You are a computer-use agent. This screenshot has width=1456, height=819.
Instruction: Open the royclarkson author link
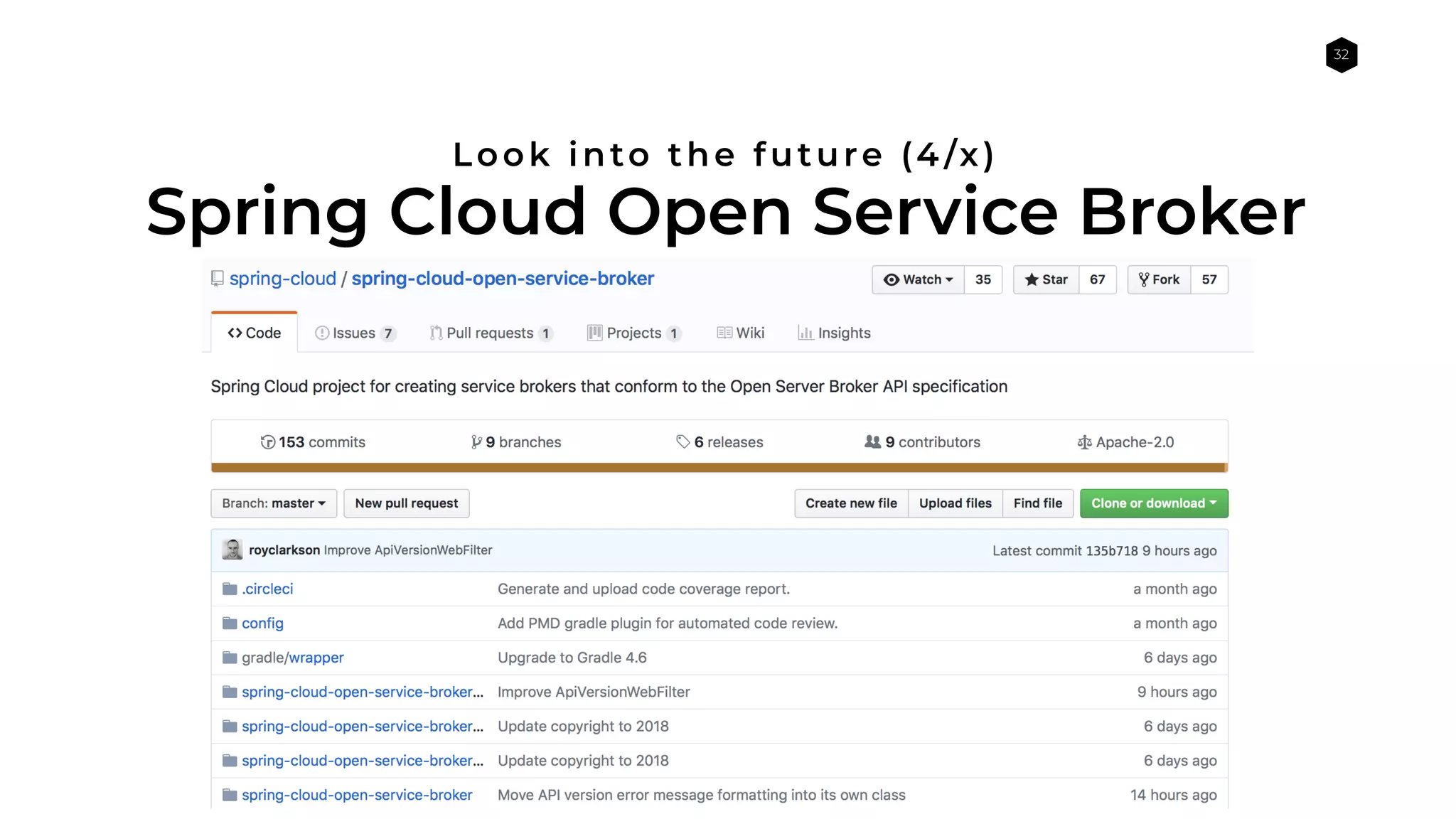(x=284, y=550)
